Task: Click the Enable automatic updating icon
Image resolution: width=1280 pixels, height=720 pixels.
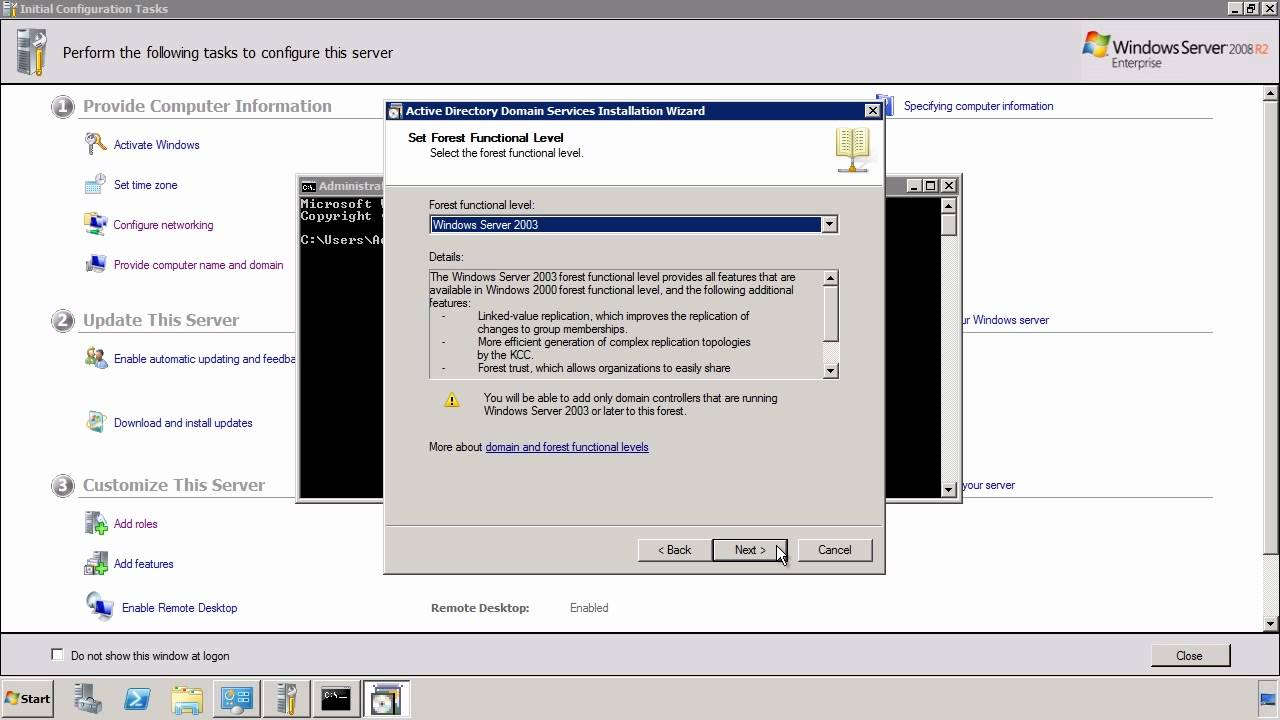Action: pos(96,358)
